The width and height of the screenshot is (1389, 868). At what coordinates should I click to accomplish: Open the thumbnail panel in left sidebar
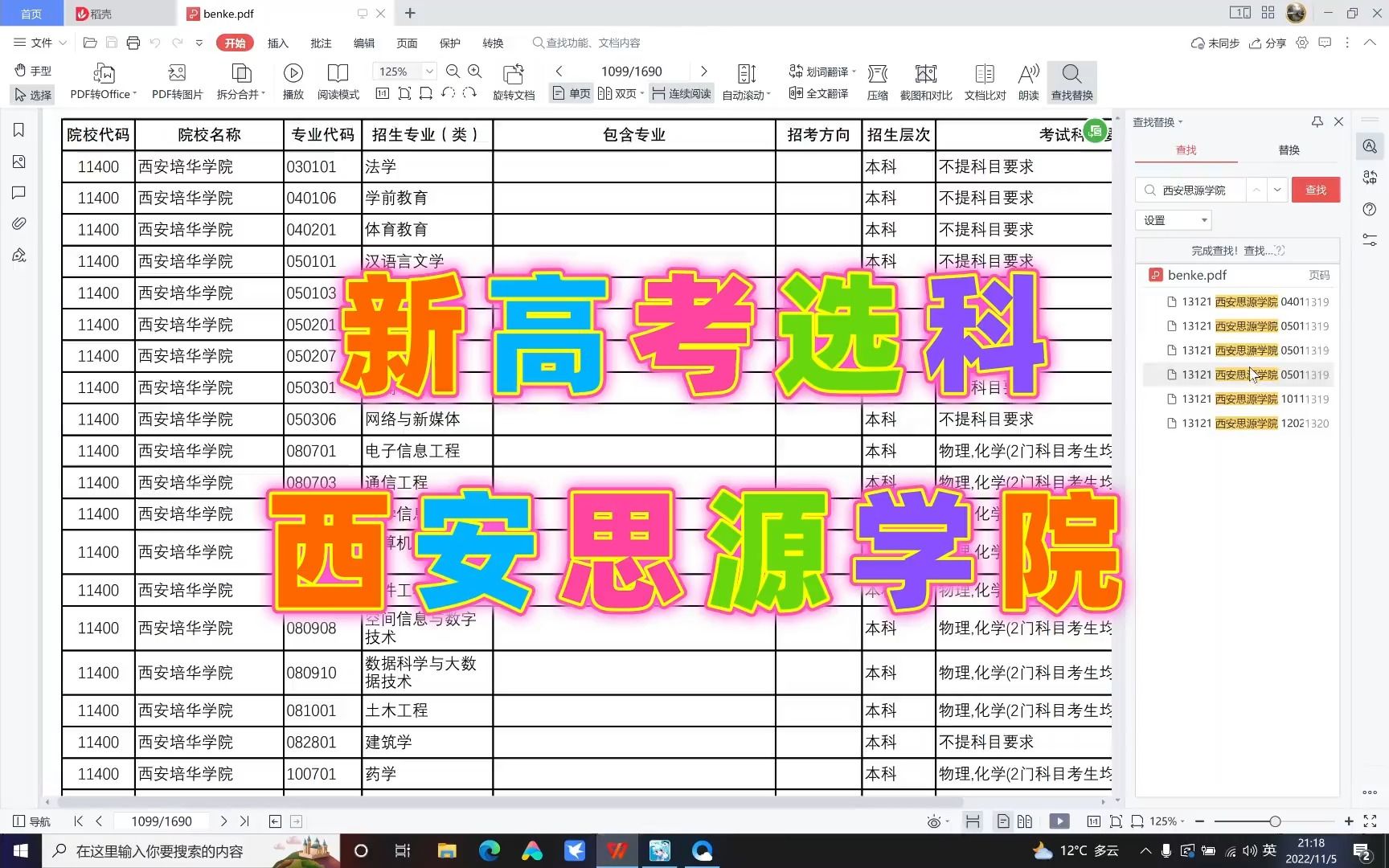point(19,162)
